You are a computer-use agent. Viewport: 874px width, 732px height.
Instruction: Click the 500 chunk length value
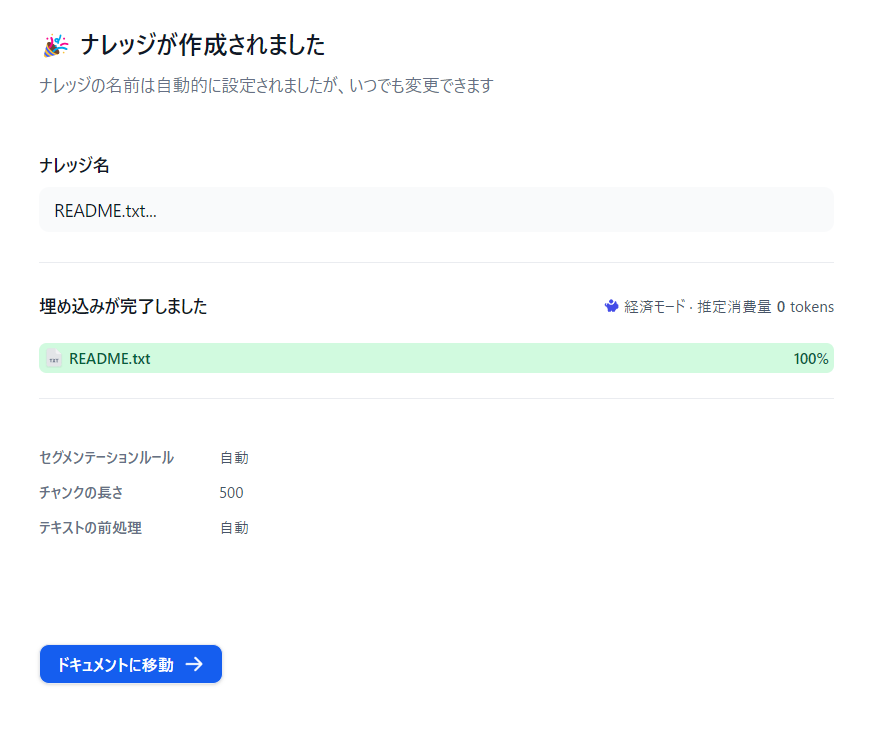pos(231,493)
